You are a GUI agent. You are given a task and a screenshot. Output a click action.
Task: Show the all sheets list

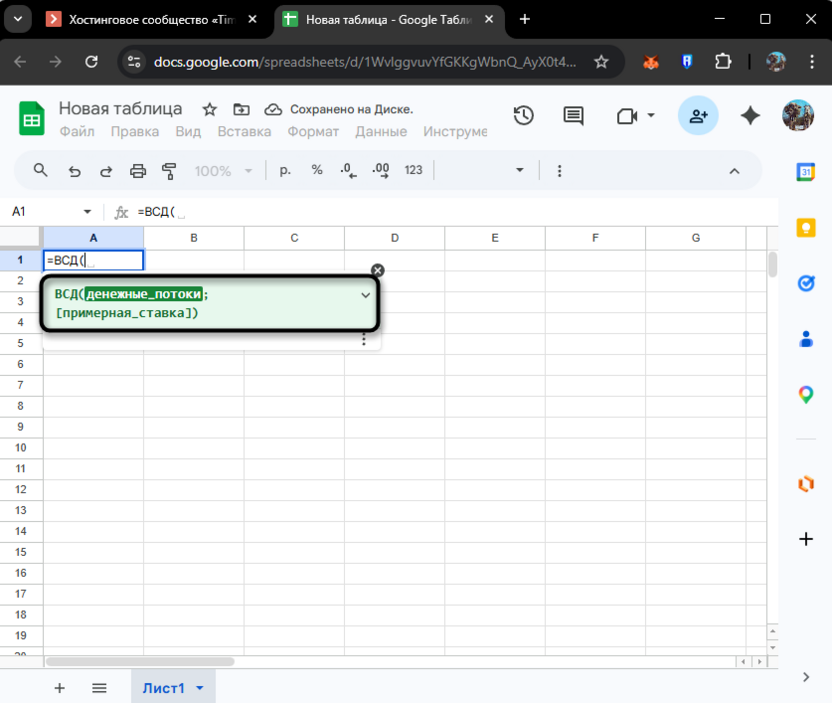tap(99, 688)
